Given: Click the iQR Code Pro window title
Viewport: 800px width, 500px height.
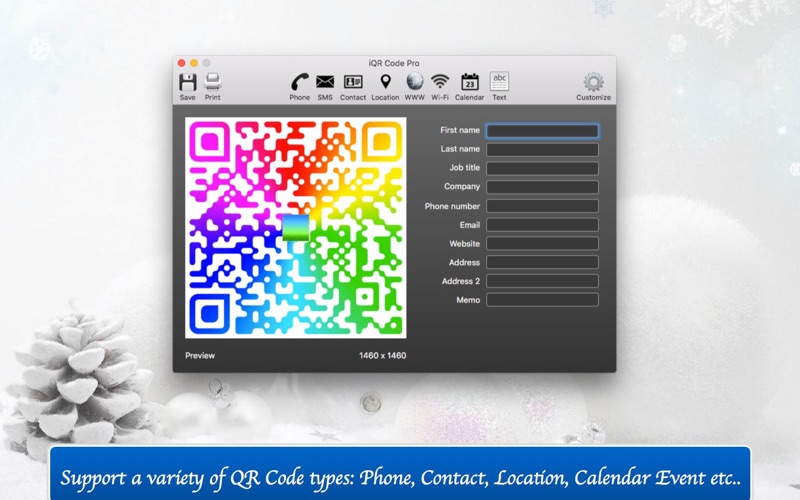Looking at the screenshot, I should point(394,63).
